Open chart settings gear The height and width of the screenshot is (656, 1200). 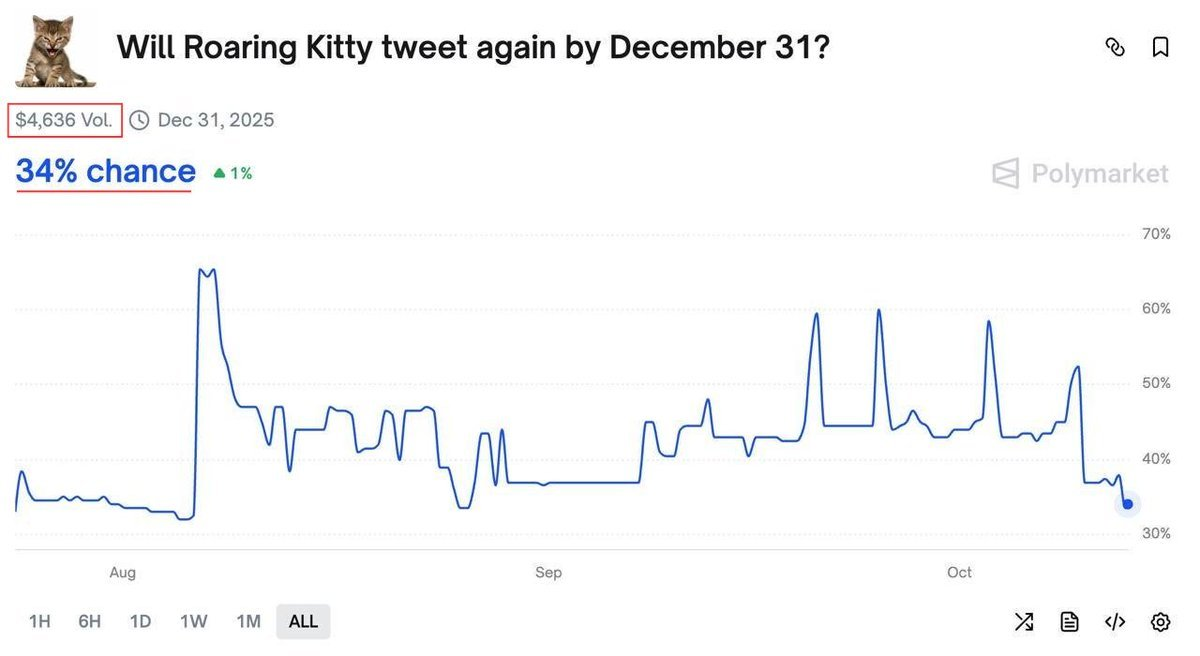click(x=1160, y=622)
